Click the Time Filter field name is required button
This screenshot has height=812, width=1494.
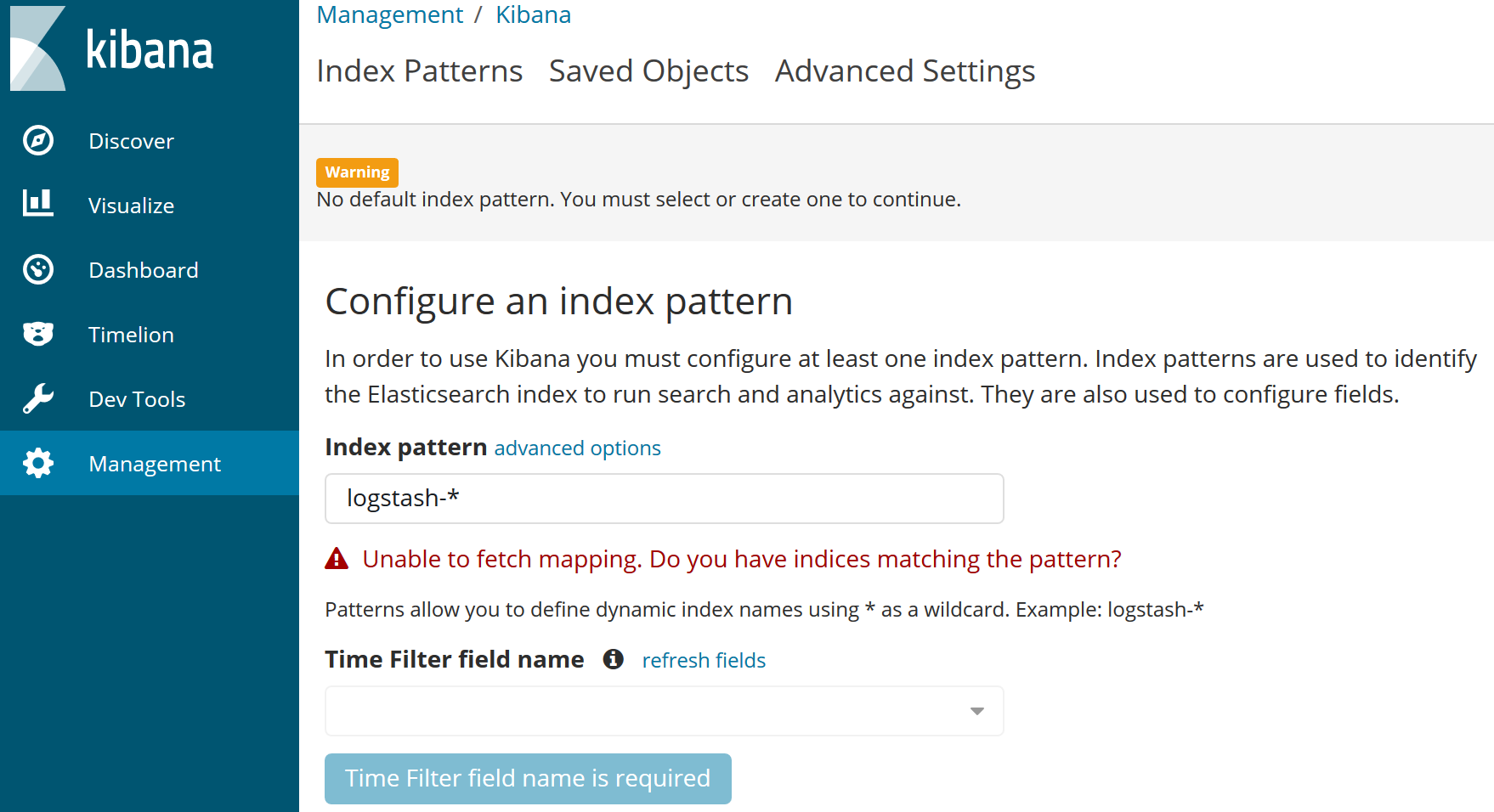528,778
